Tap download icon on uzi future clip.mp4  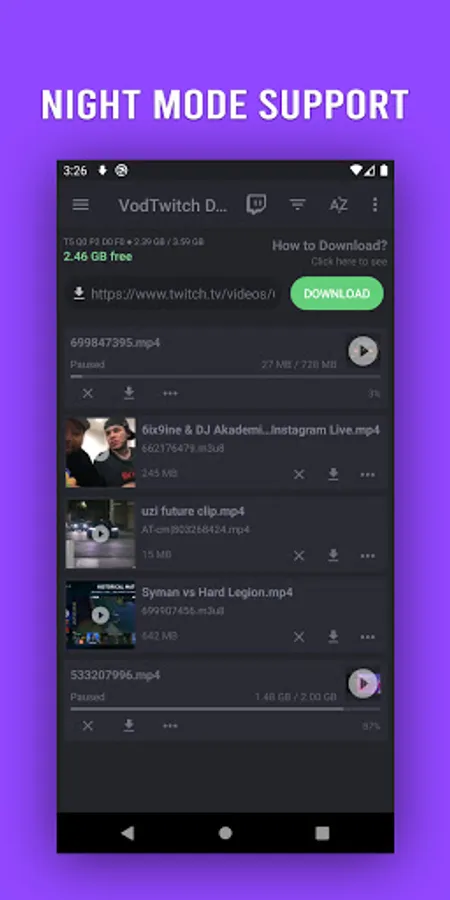[x=333, y=555]
